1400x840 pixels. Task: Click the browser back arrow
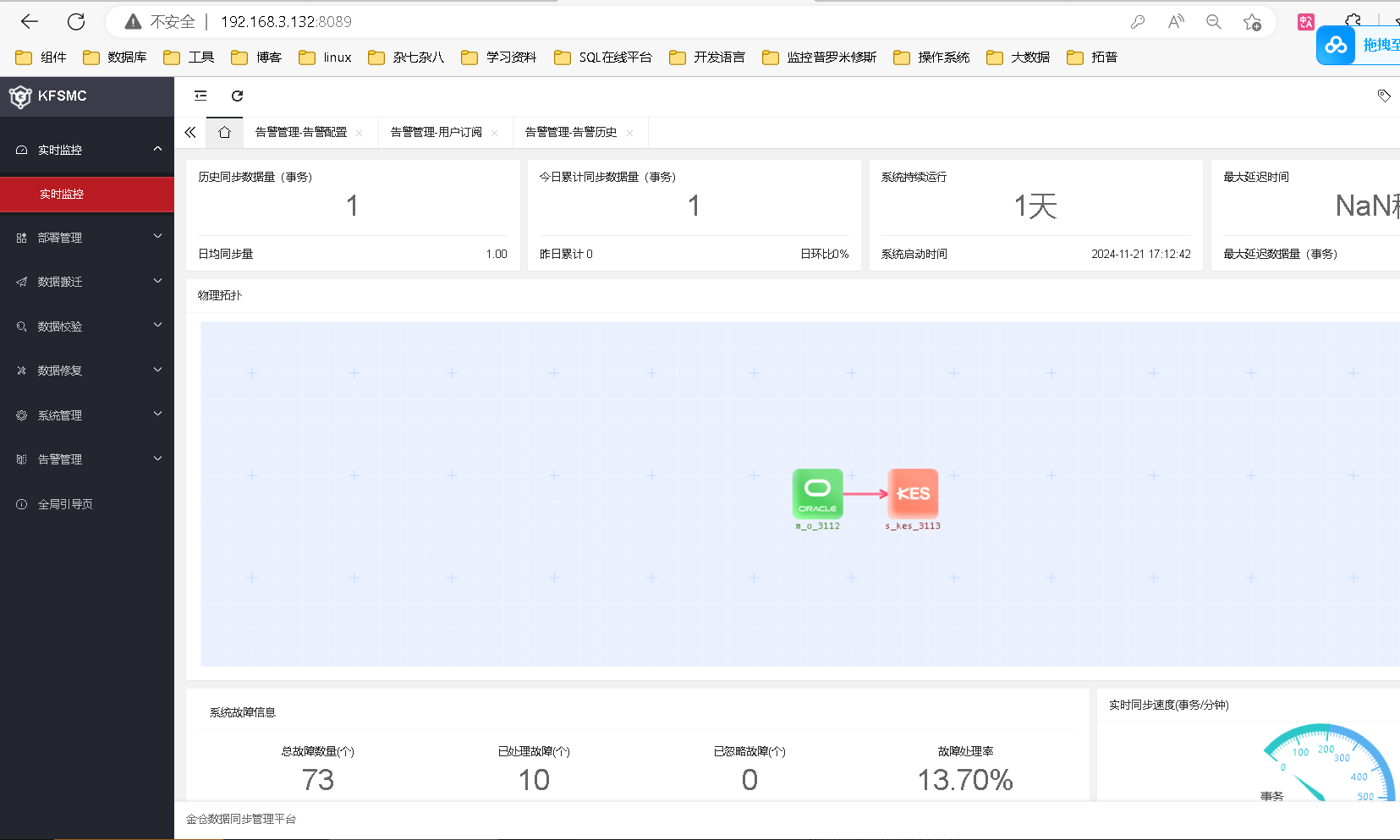click(x=30, y=22)
